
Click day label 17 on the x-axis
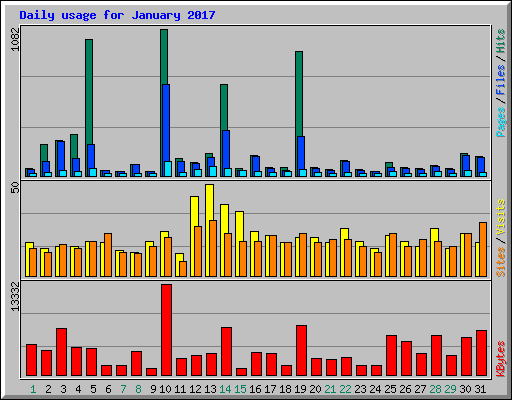click(x=270, y=389)
